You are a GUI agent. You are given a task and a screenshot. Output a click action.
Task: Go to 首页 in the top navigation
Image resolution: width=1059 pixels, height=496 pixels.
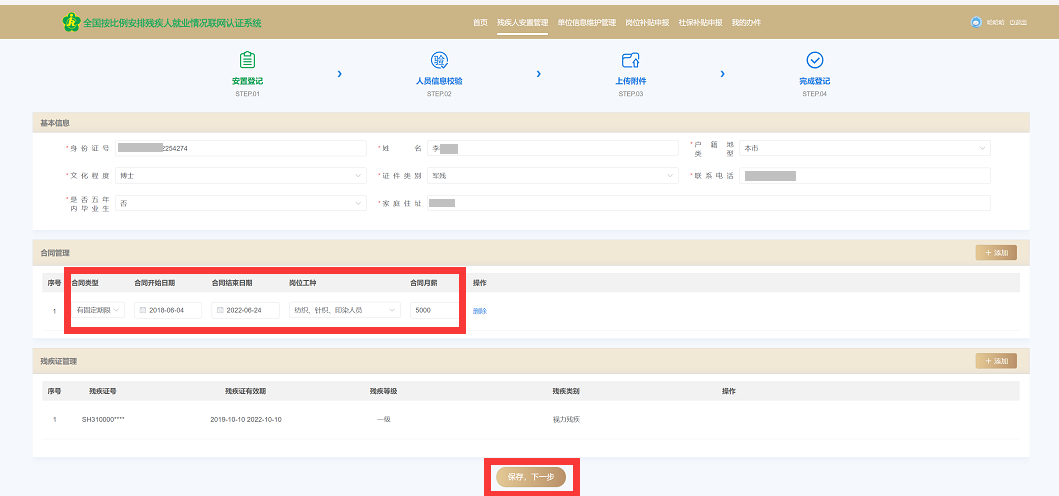click(480, 22)
